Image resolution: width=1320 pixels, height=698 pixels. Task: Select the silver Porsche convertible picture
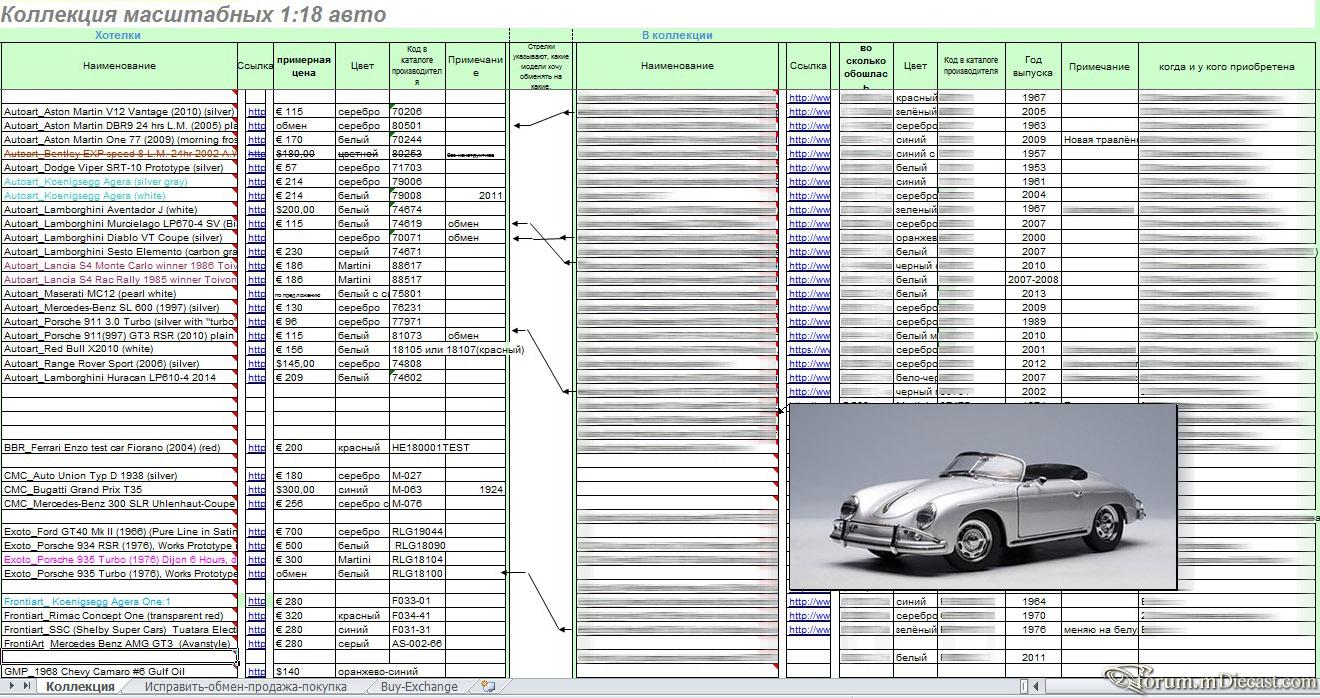(x=983, y=497)
